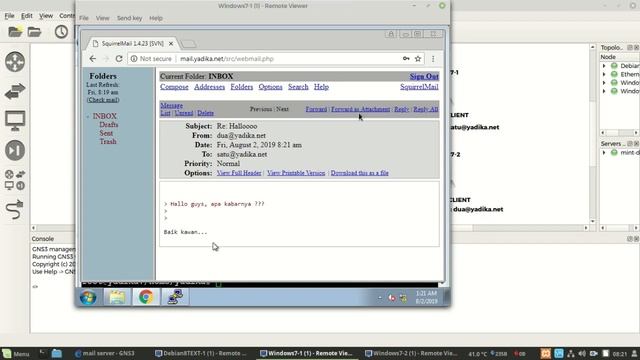This screenshot has height=360, width=640.
Task: Click the network app icon in Windows 7 taskbar
Action: pos(175,297)
